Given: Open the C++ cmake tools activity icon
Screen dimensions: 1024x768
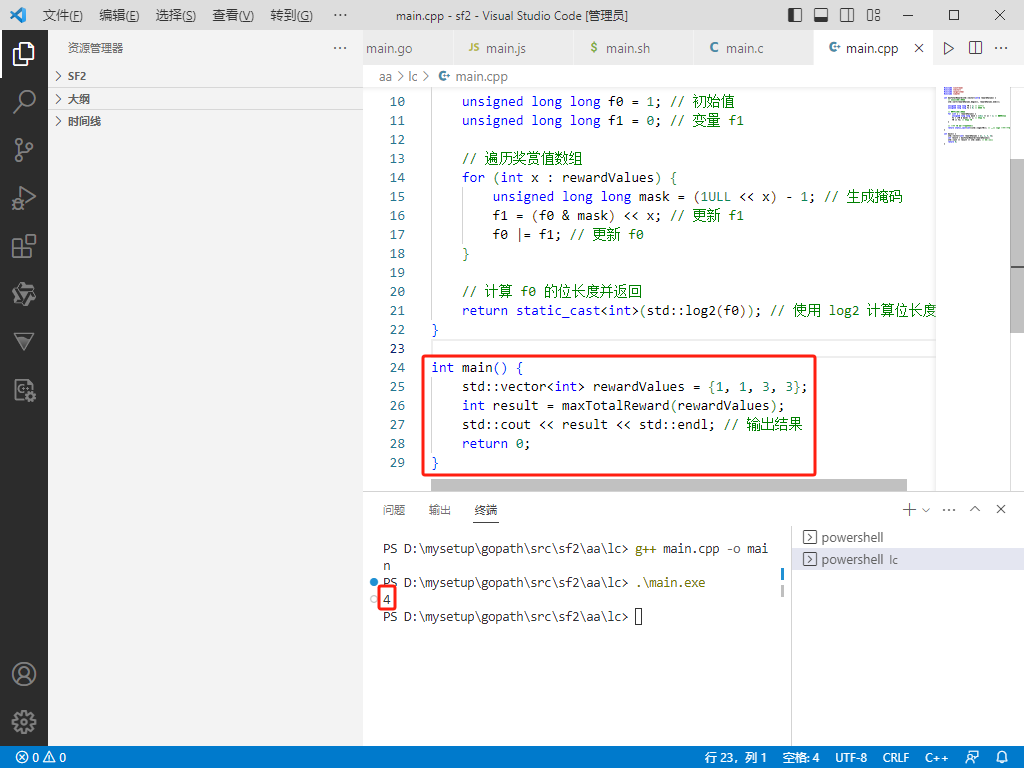Looking at the screenshot, I should click(x=24, y=390).
